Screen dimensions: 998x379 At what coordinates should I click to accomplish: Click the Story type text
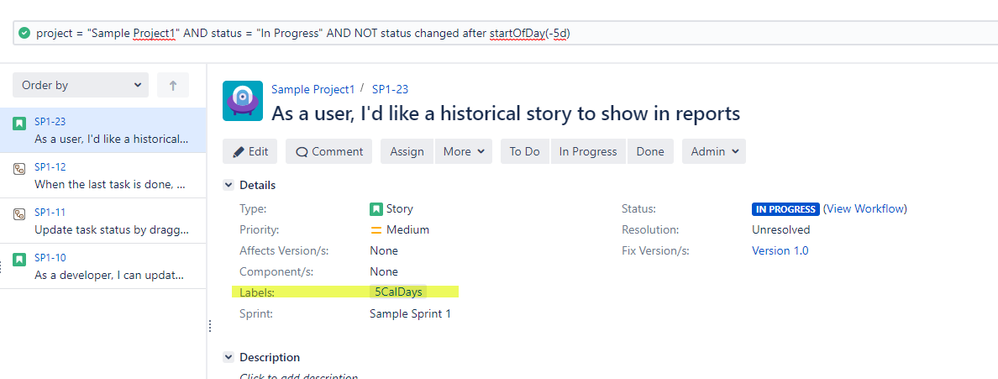(x=400, y=208)
